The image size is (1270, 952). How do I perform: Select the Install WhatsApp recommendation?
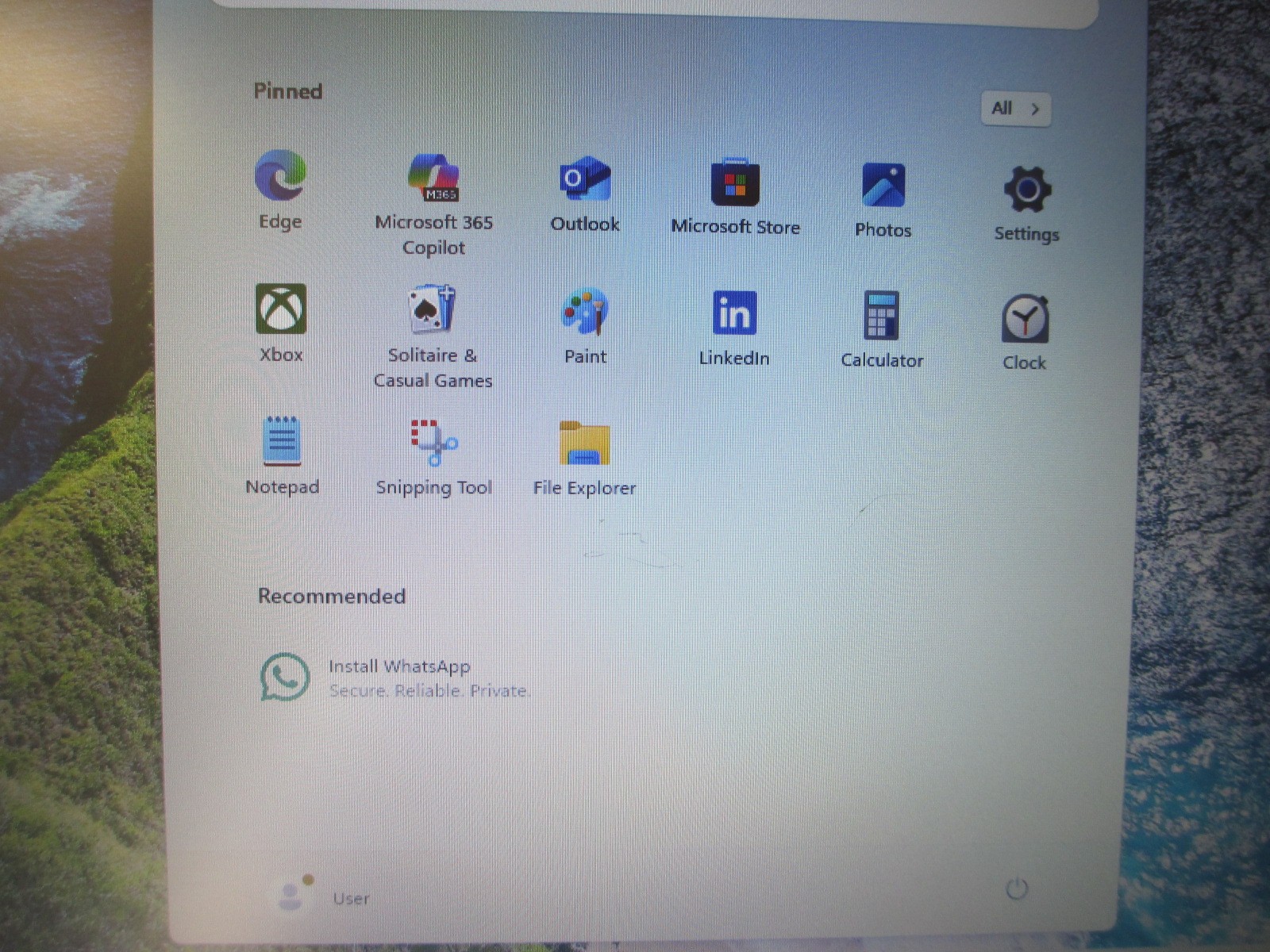(x=394, y=678)
